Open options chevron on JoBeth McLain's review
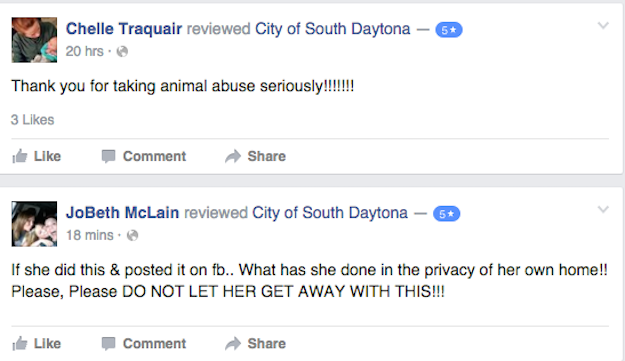The height and width of the screenshot is (361, 625). point(603,210)
